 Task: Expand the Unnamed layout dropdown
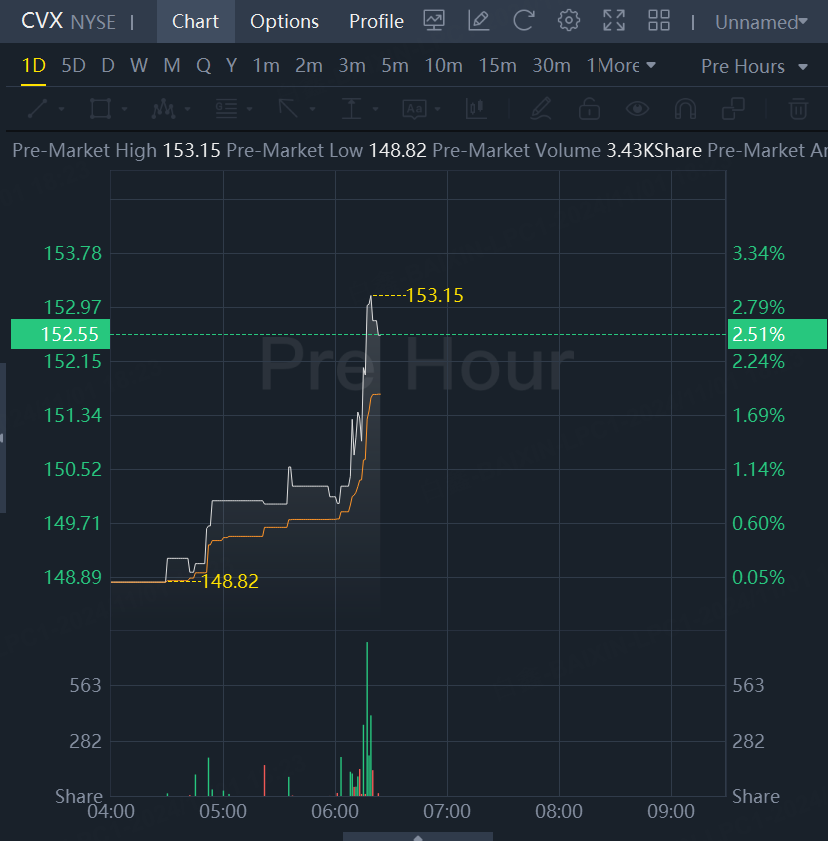[761, 22]
